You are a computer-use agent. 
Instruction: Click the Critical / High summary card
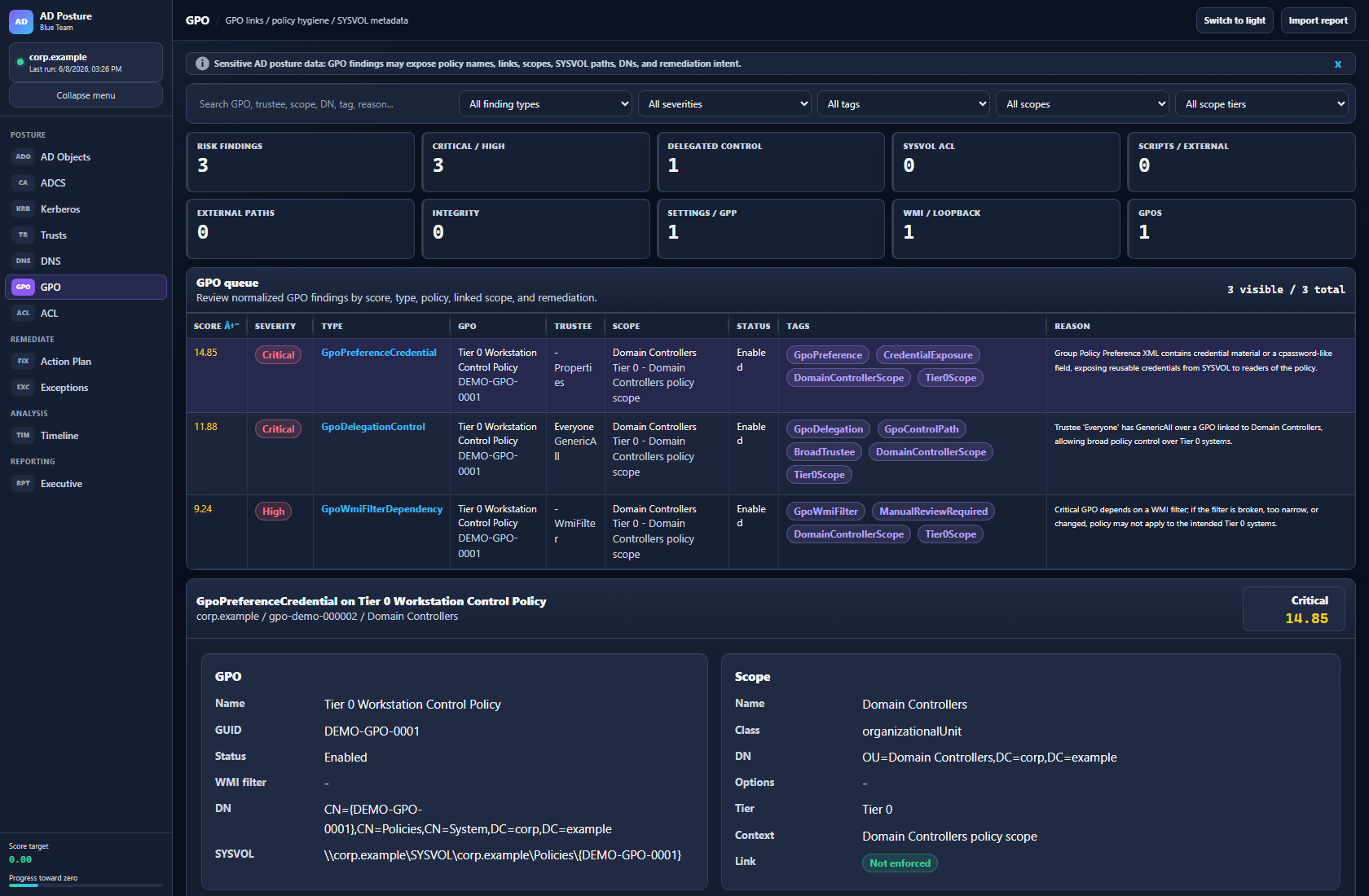point(535,162)
